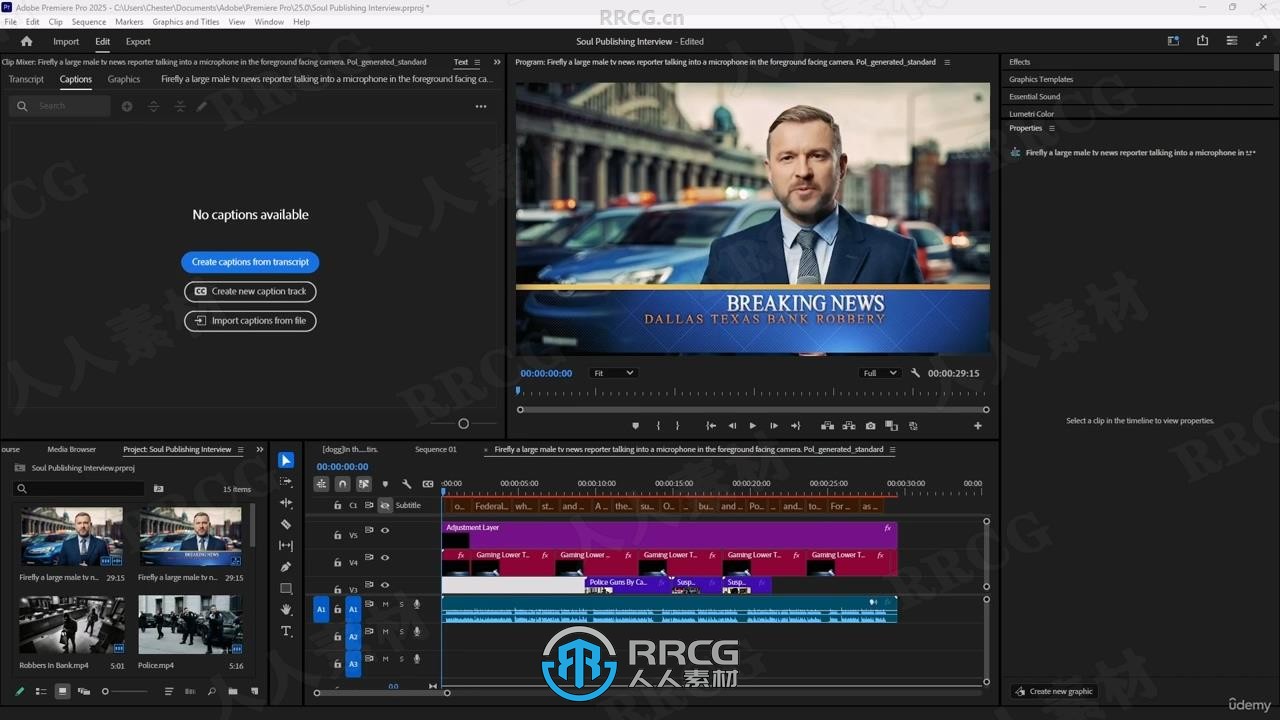
Task: Go to In point in Program Monitor
Action: (711, 426)
